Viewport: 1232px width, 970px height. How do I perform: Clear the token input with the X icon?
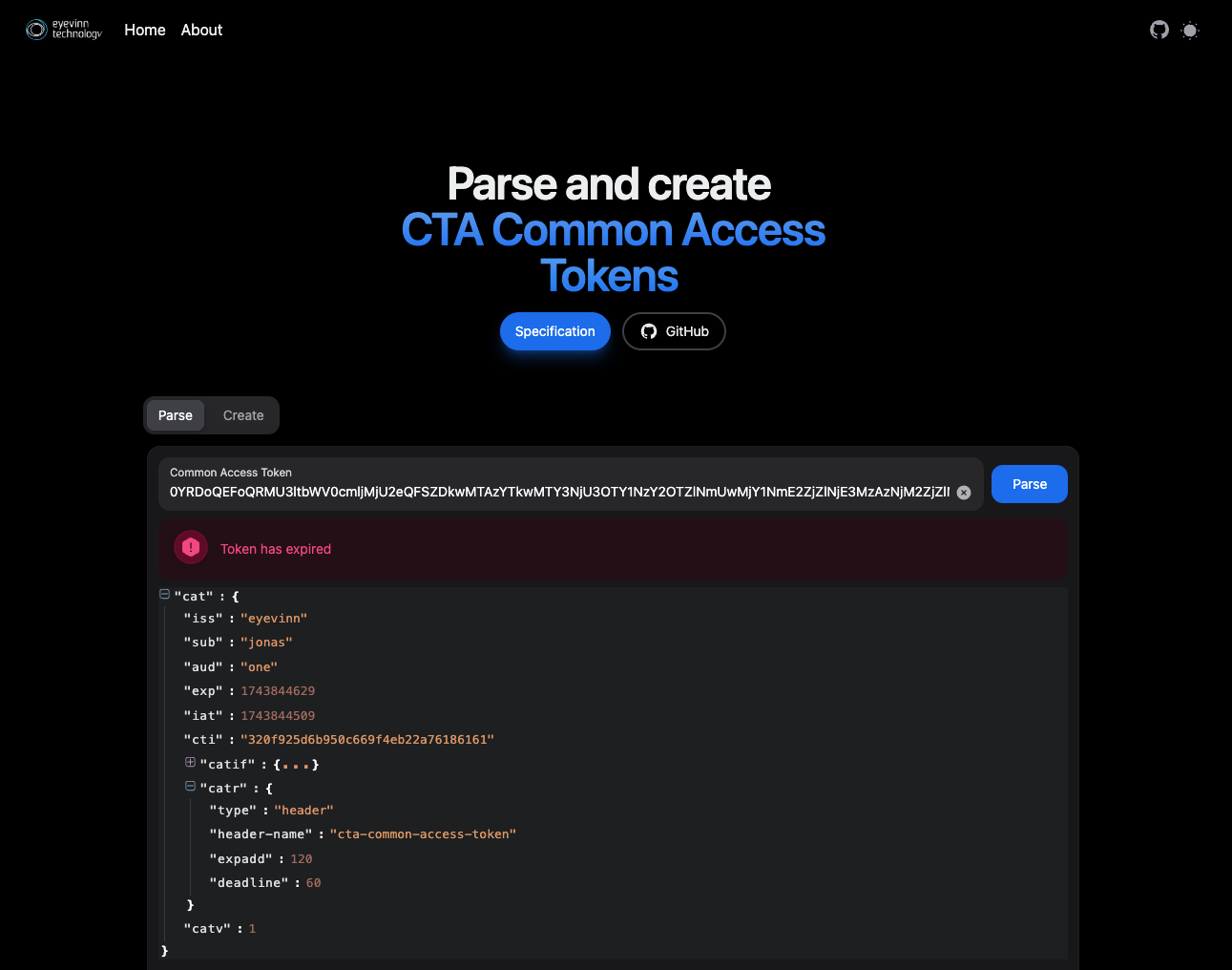pyautogui.click(x=964, y=493)
